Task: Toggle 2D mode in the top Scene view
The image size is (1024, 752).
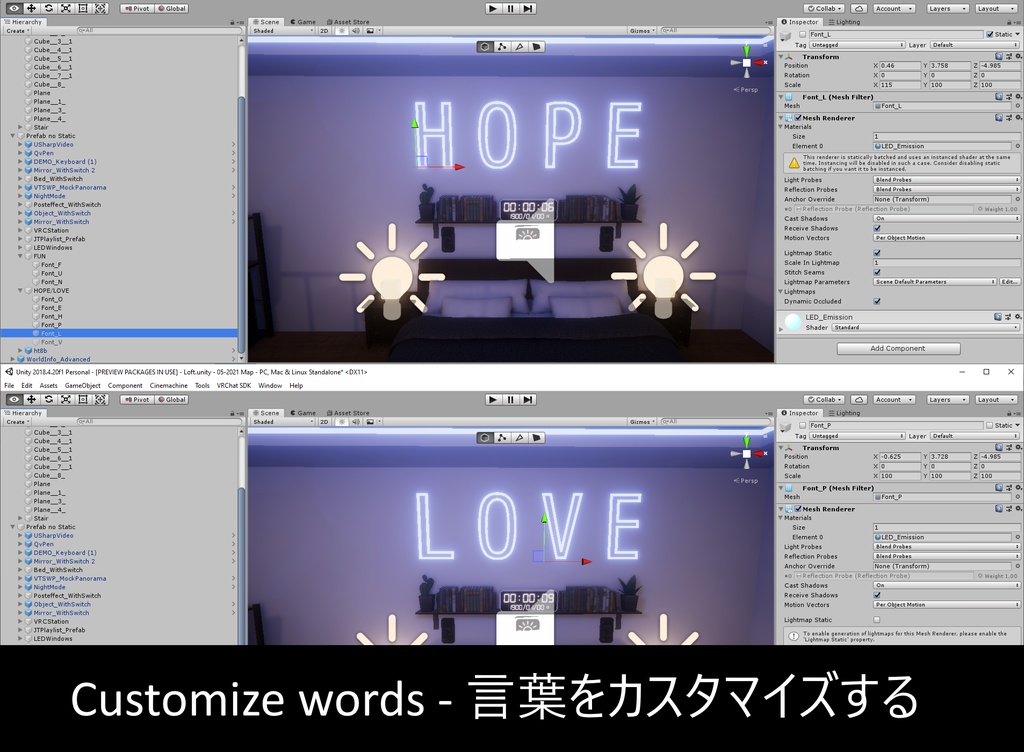Action: point(324,31)
